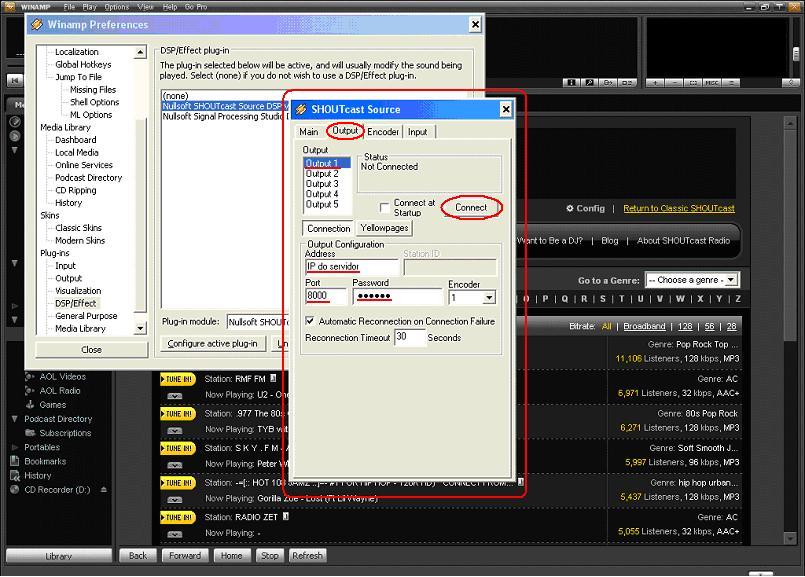Open the Choose a genre dropdown
Screen dimensions: 805x577
tap(692, 280)
